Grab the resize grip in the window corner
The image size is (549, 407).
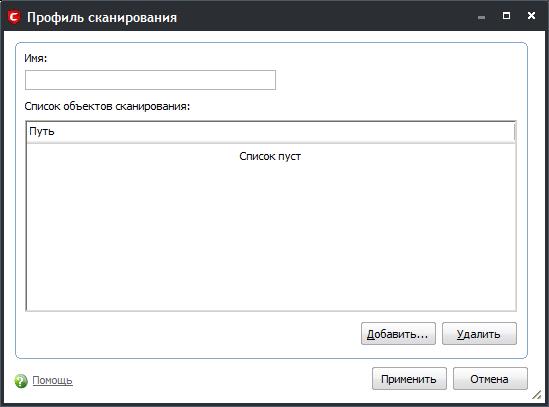coord(536,395)
